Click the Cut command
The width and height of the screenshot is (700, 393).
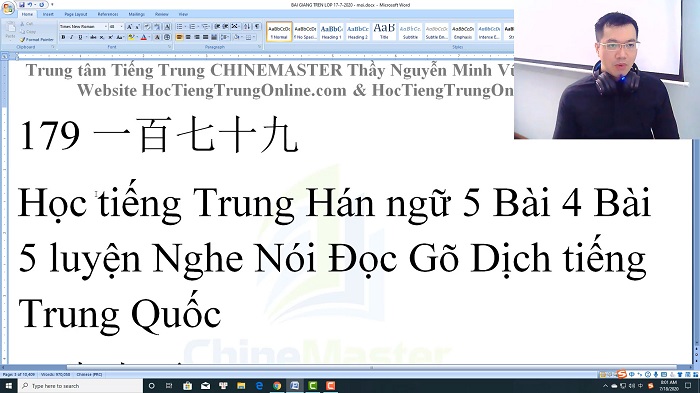tap(26, 24)
